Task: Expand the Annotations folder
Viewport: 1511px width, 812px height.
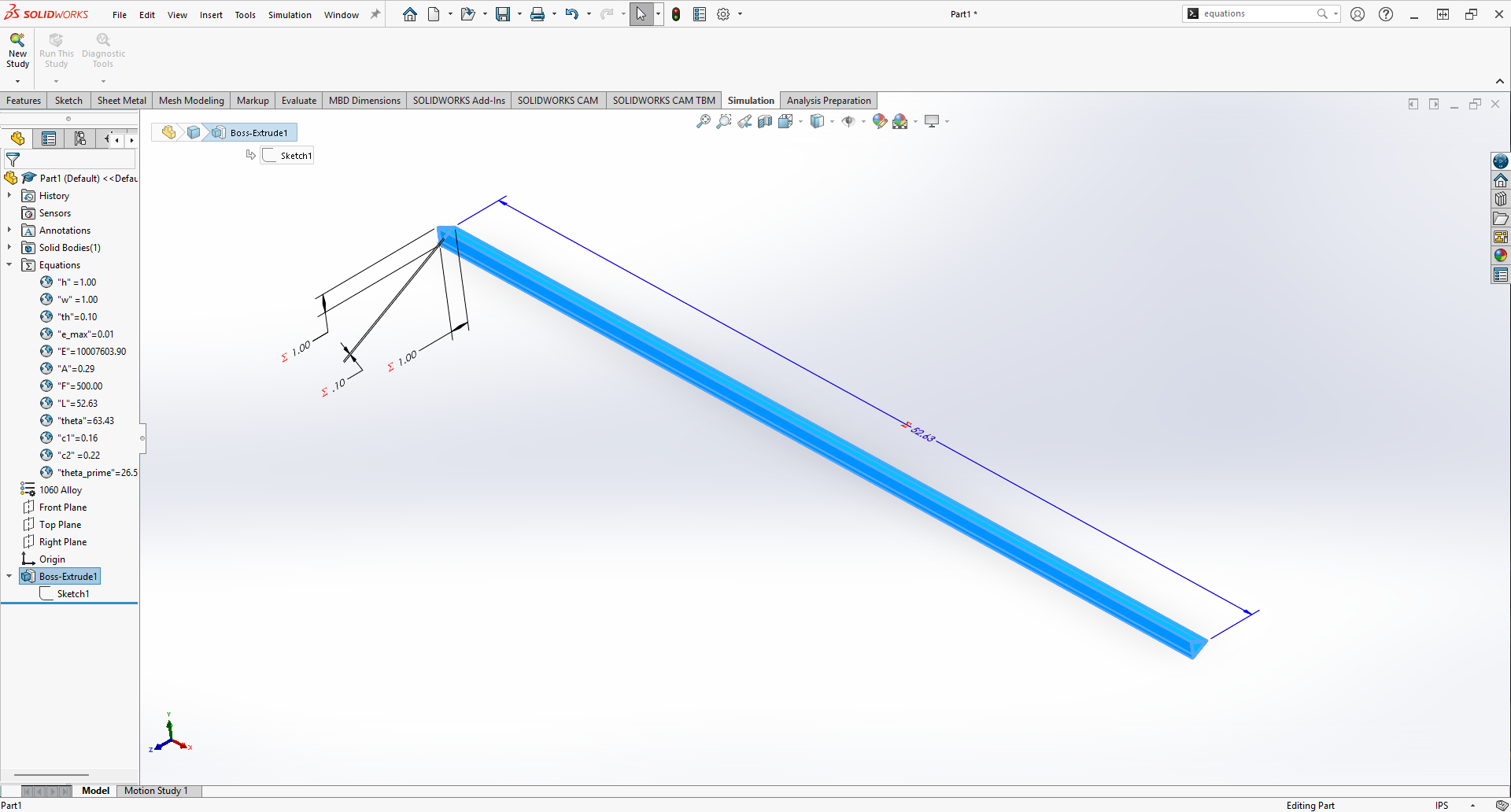Action: [x=9, y=230]
